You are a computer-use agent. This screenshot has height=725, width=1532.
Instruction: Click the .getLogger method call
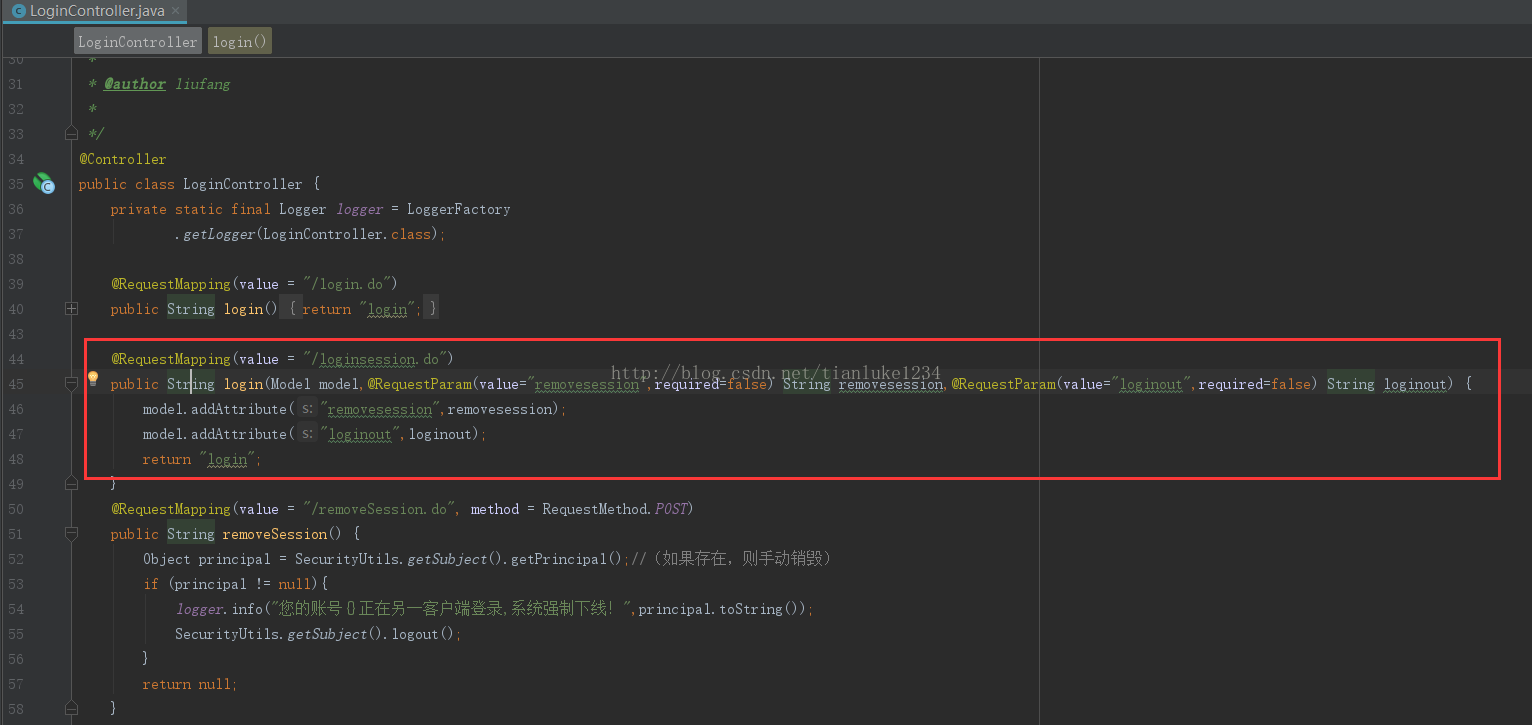click(x=215, y=234)
